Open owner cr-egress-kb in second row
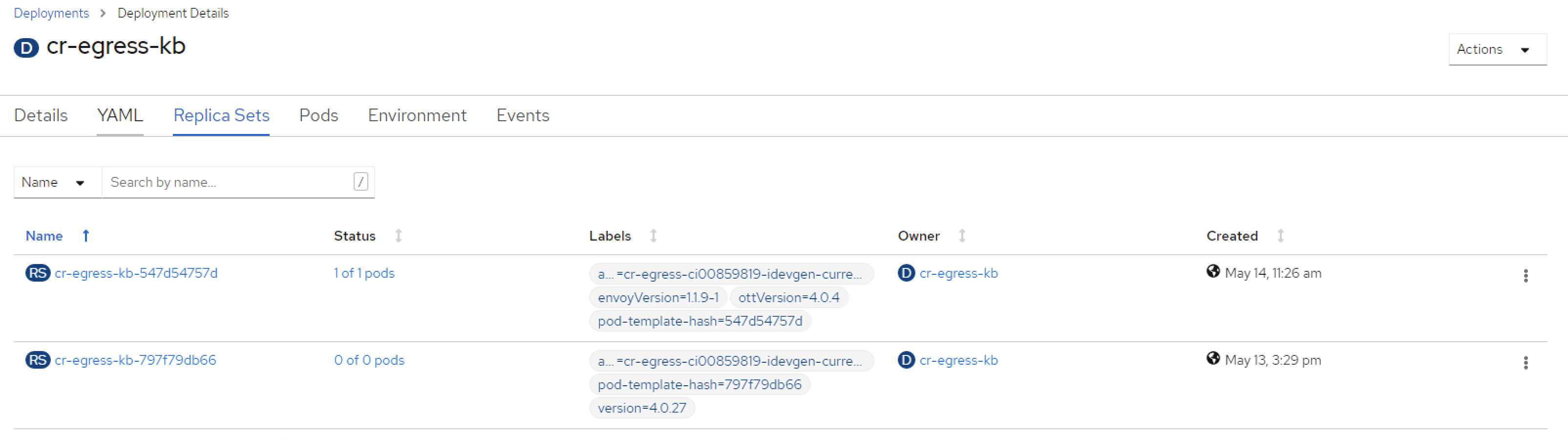This screenshot has width=1568, height=441. click(x=958, y=360)
